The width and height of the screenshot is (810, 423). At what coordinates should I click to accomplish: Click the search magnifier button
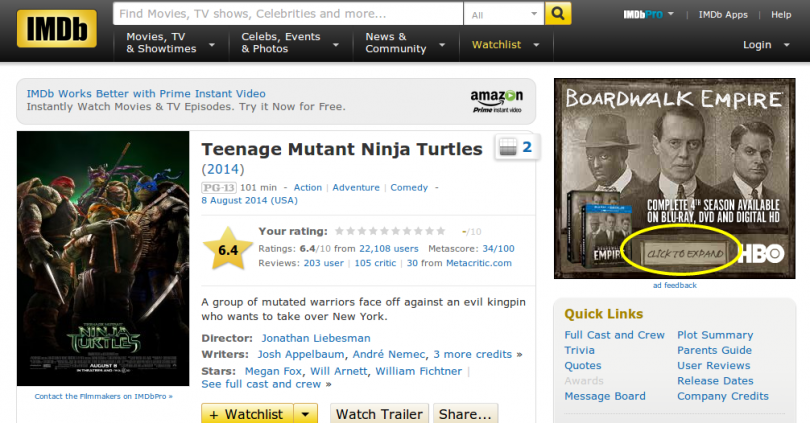[558, 14]
